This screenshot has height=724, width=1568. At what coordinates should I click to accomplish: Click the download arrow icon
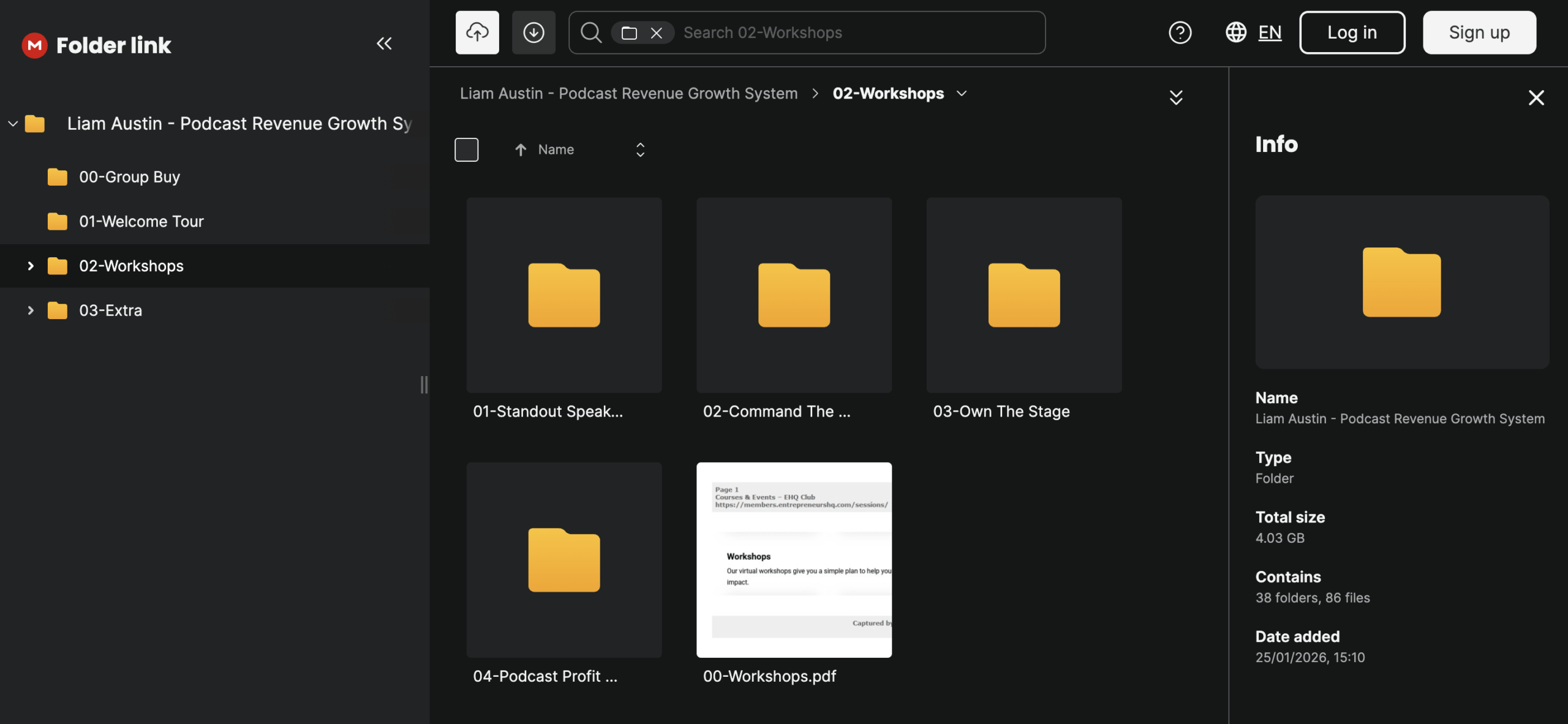pyautogui.click(x=533, y=32)
